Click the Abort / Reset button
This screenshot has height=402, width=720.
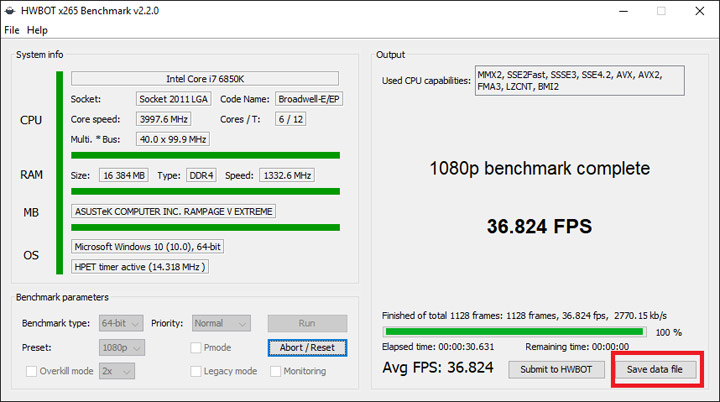click(x=307, y=348)
